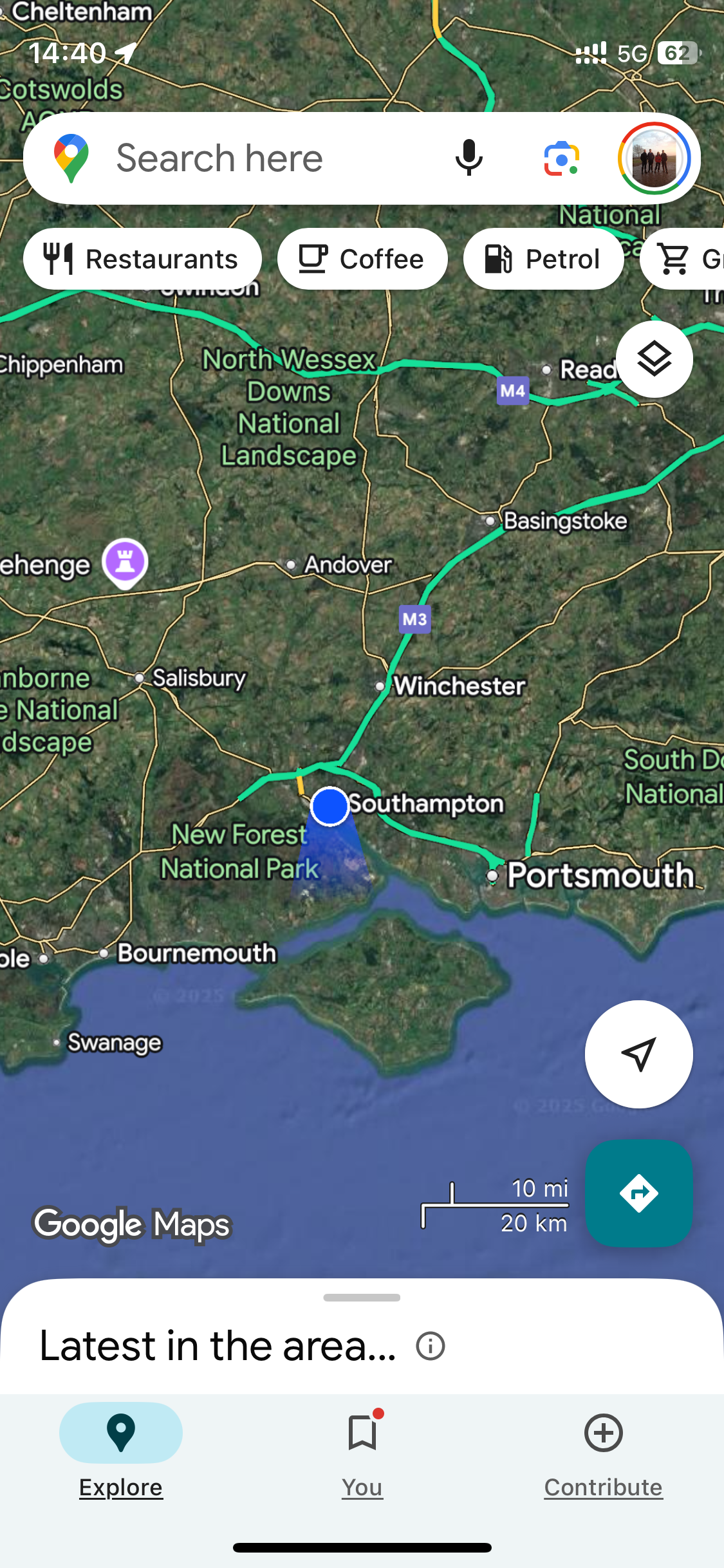The image size is (724, 1568).
Task: Tap the info icon beside Latest in the area
Action: (430, 1346)
